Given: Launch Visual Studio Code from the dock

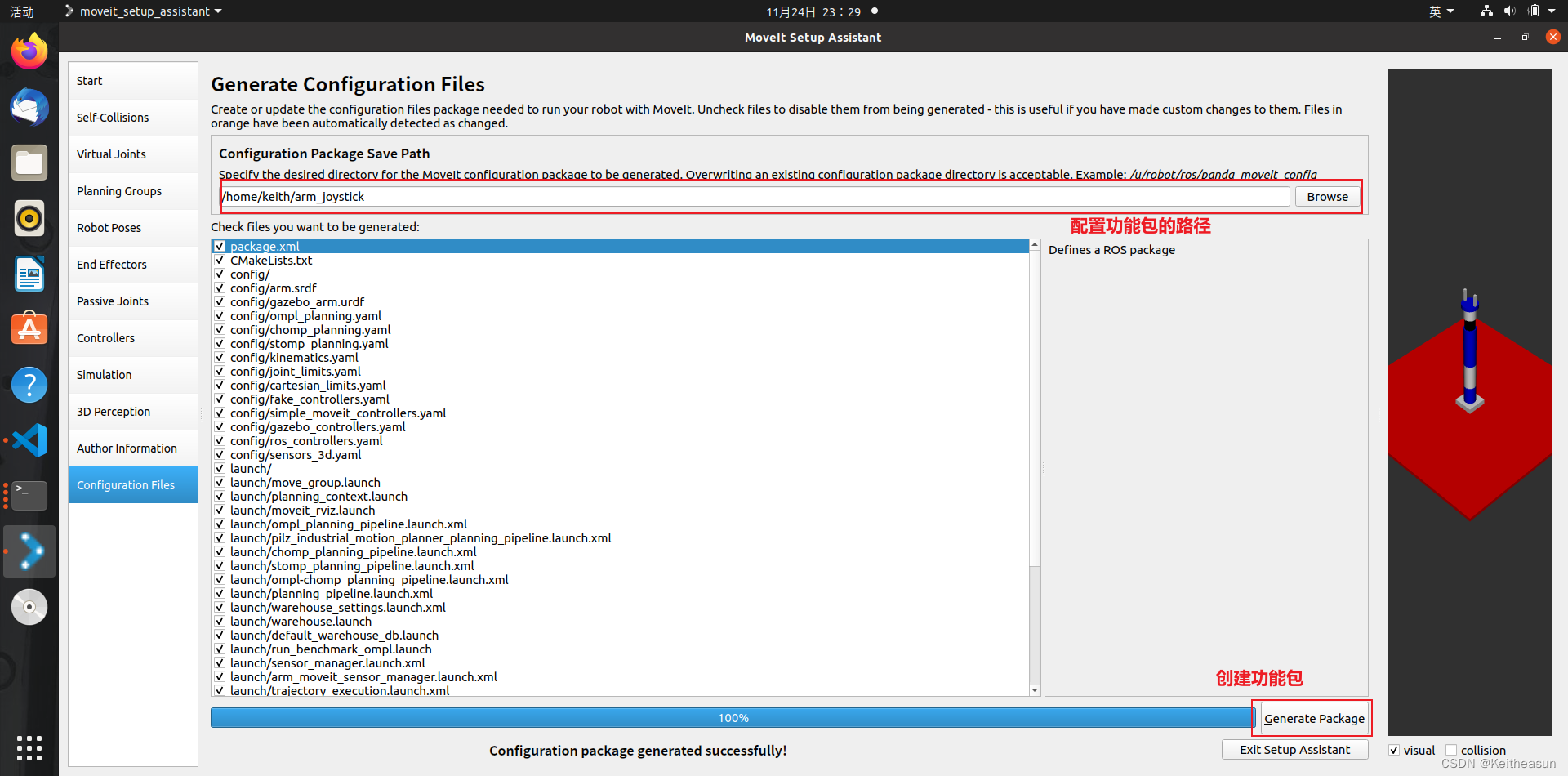Looking at the screenshot, I should 29,440.
